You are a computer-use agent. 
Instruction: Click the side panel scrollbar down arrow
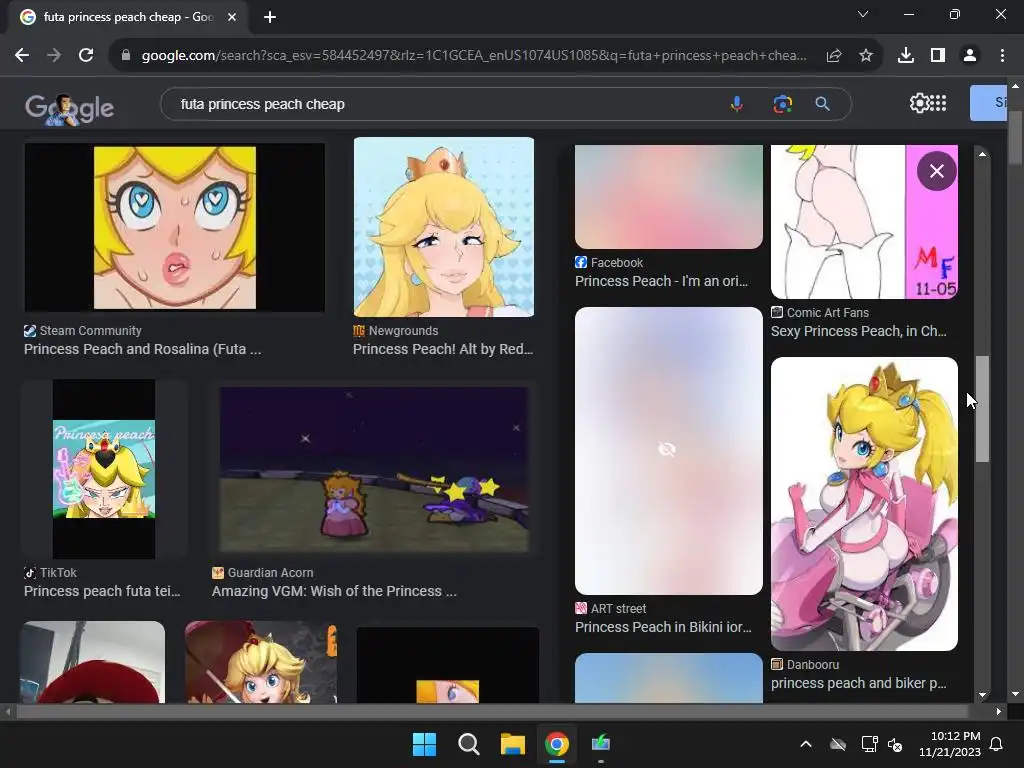982,695
